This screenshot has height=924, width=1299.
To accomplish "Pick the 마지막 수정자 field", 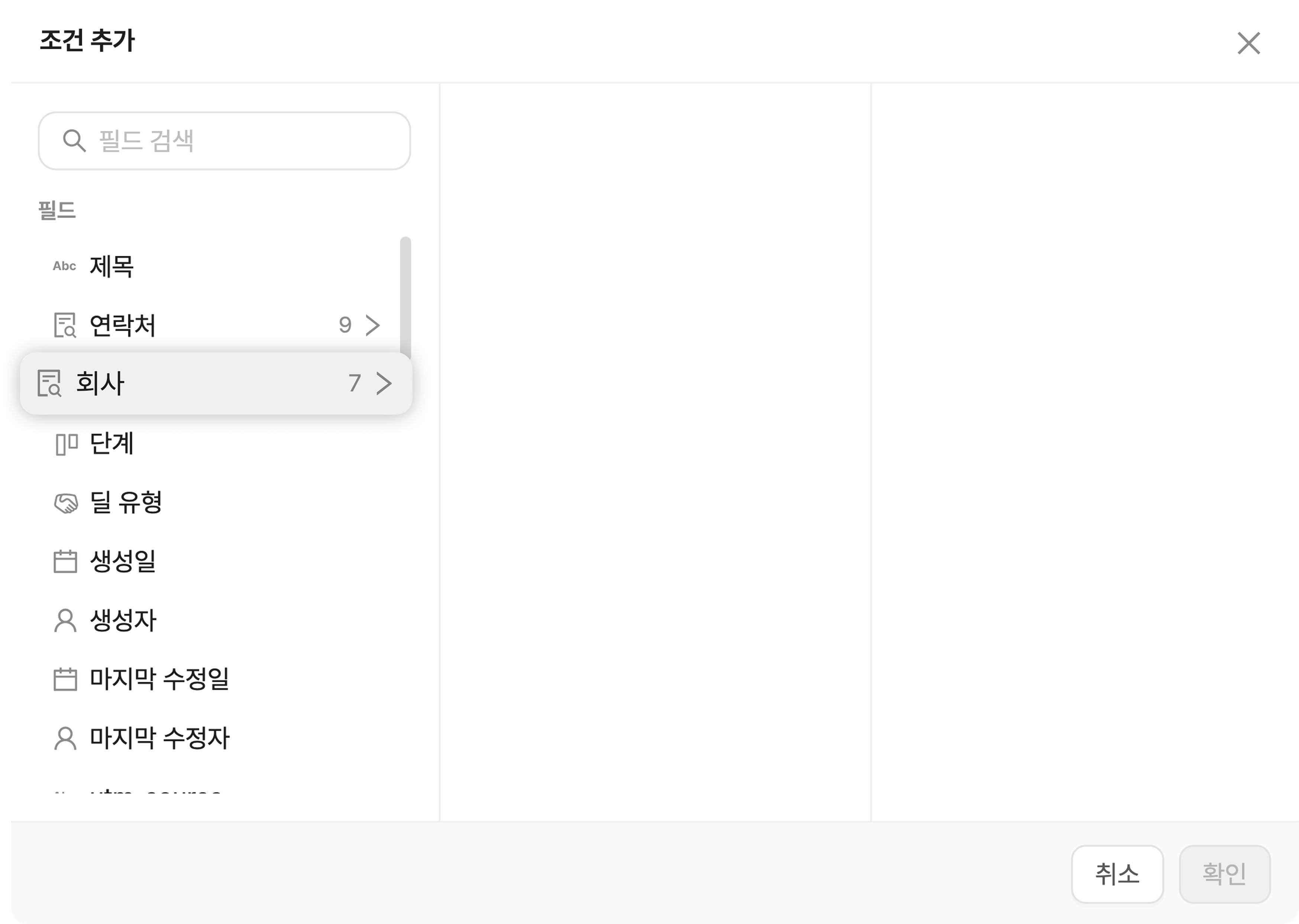I will [x=159, y=738].
